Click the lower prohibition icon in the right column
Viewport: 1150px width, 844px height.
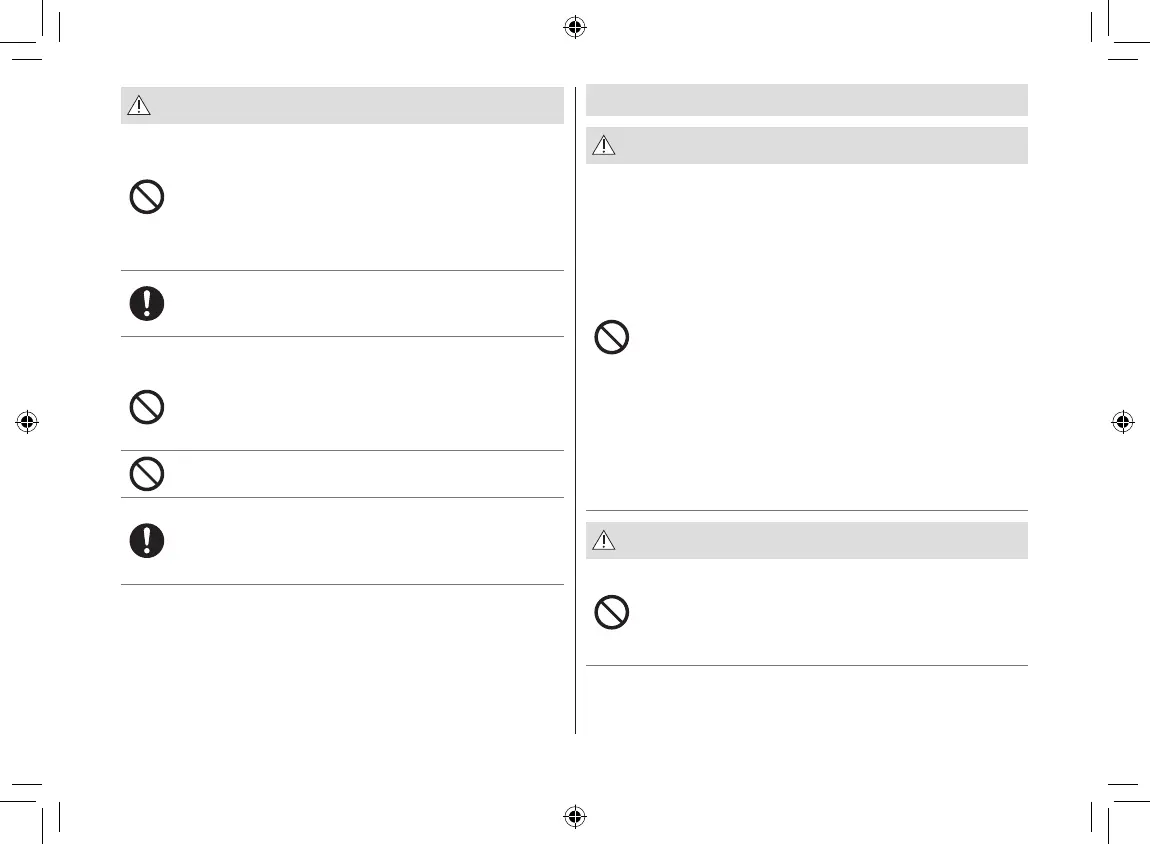pyautogui.click(x=611, y=612)
